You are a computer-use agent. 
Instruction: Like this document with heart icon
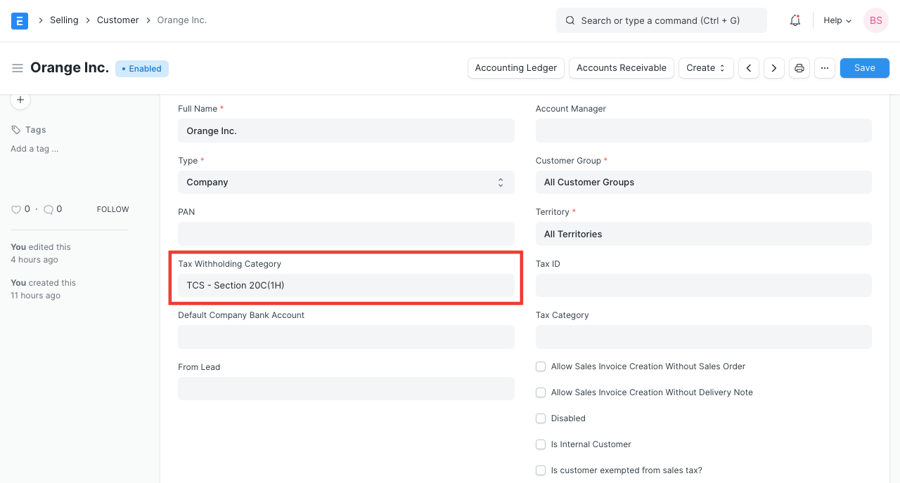16,210
